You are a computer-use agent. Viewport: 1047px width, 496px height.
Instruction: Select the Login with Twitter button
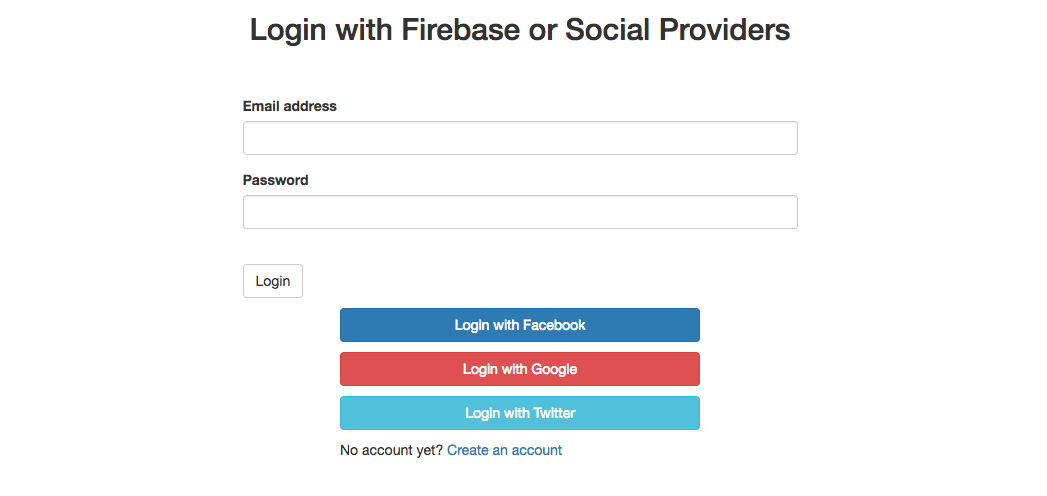520,413
